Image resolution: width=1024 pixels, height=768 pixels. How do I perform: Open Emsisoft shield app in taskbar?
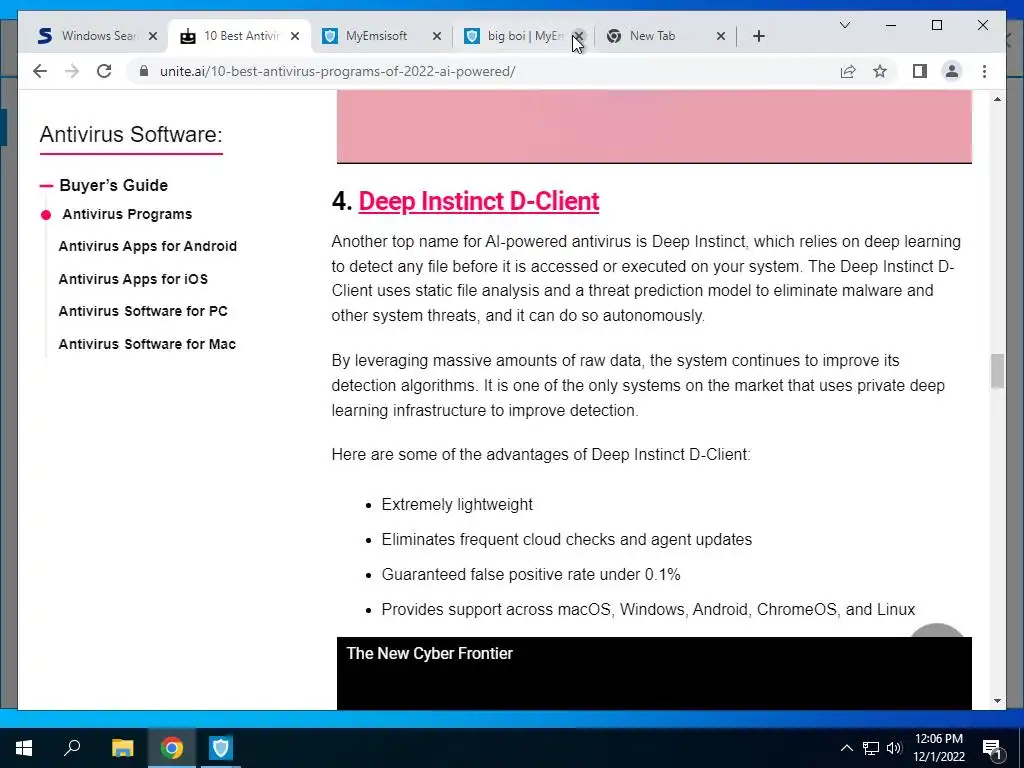point(220,748)
